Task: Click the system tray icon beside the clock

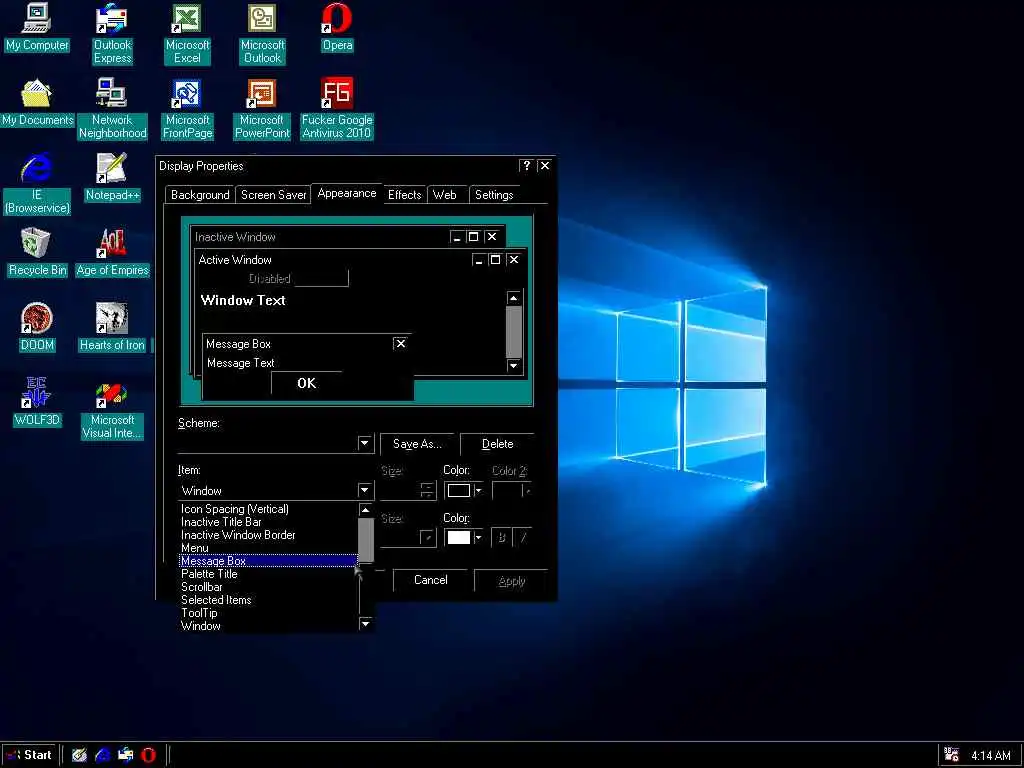Action: 952,755
